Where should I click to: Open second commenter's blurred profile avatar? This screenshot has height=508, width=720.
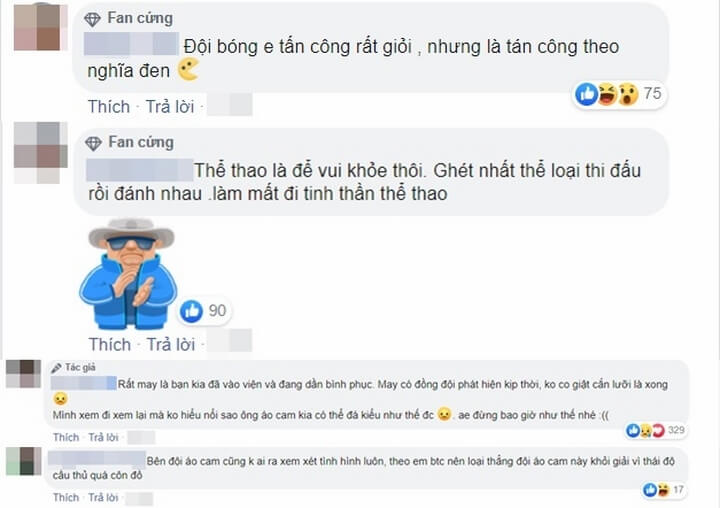click(40, 152)
